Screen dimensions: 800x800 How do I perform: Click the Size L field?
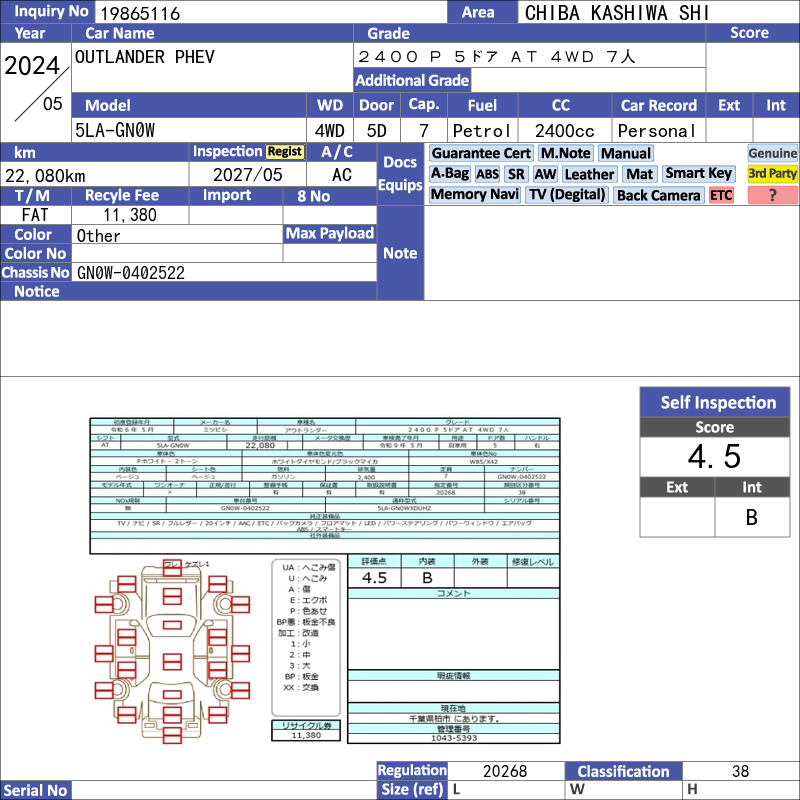pyautogui.click(x=506, y=790)
